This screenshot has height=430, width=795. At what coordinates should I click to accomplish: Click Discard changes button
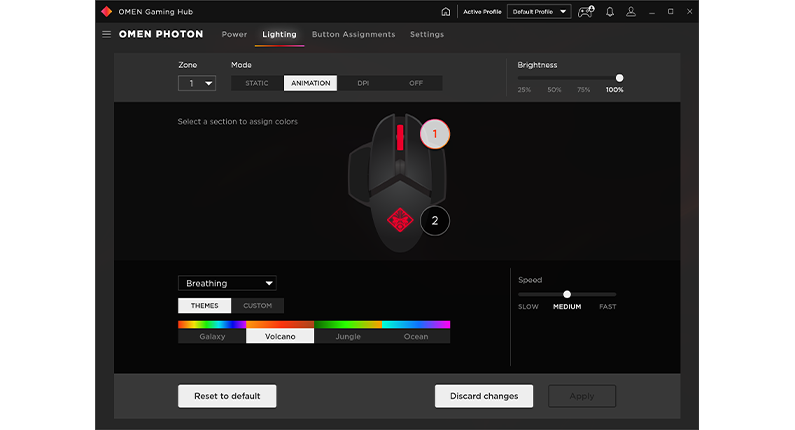(x=484, y=396)
